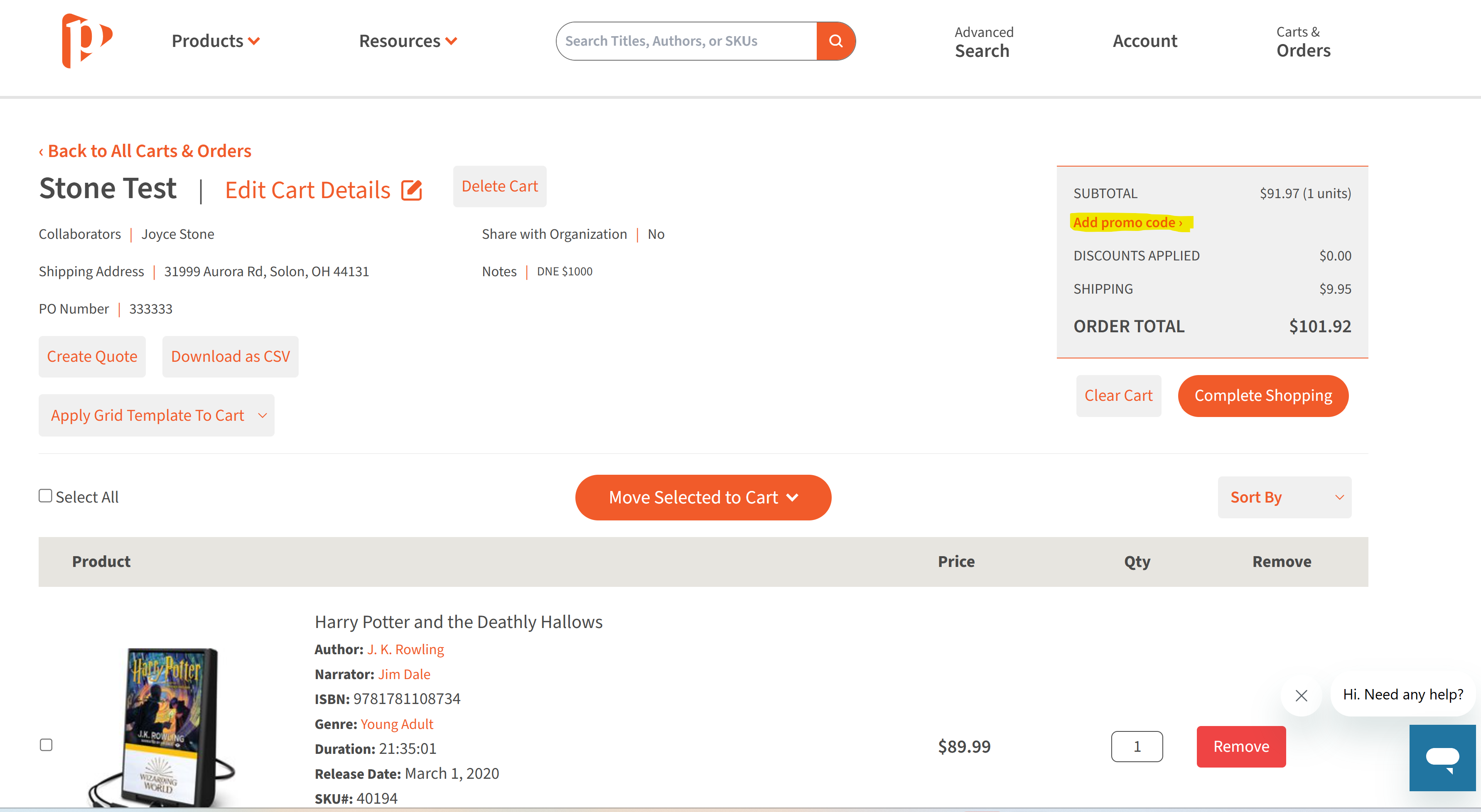Check the Harry Potter item checkbox
The image size is (1481, 812).
click(46, 745)
